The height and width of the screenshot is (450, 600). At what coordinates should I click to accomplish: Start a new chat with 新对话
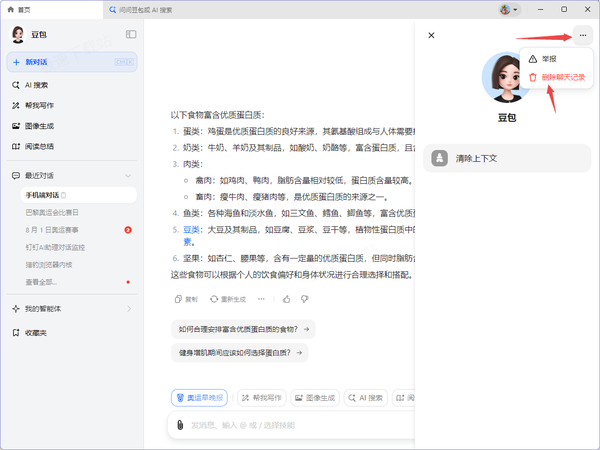click(72, 62)
